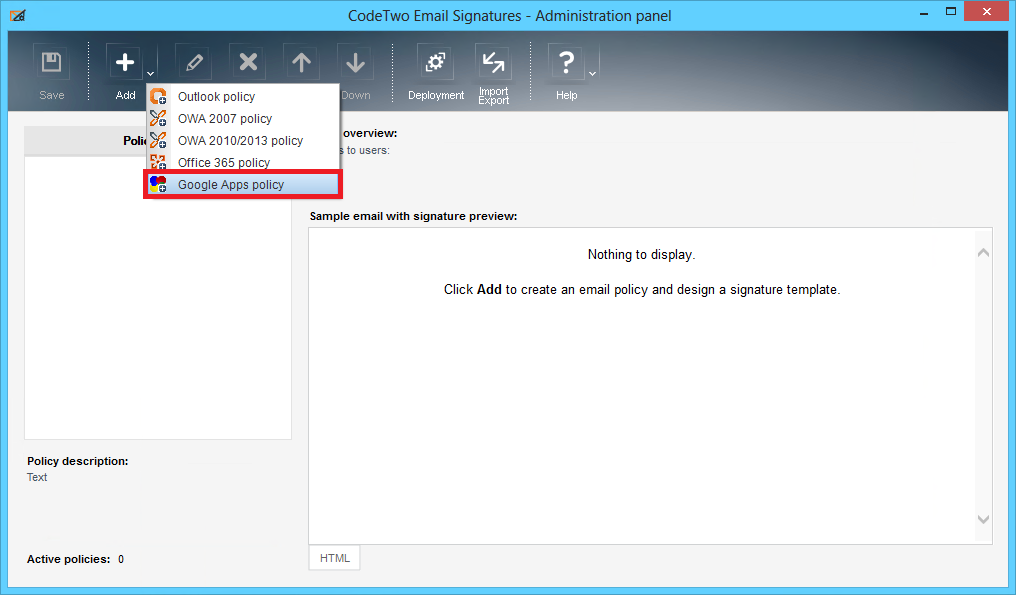Click the Import Export label text
The height and width of the screenshot is (595, 1016).
494,96
